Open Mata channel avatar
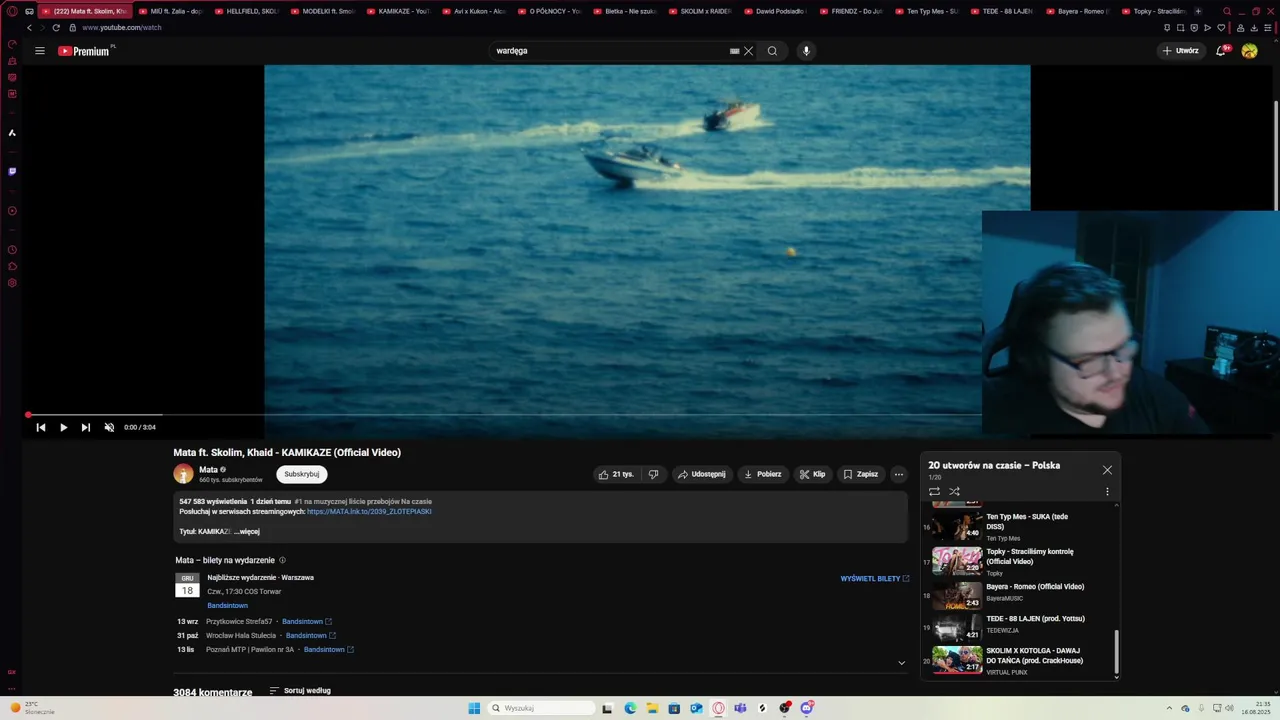The image size is (1280, 720). click(183, 474)
